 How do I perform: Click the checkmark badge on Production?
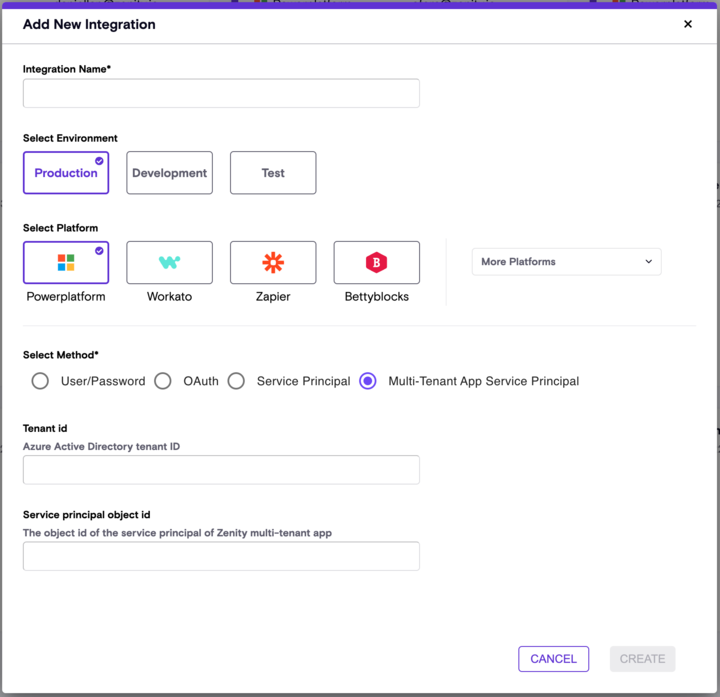[x=99, y=160]
